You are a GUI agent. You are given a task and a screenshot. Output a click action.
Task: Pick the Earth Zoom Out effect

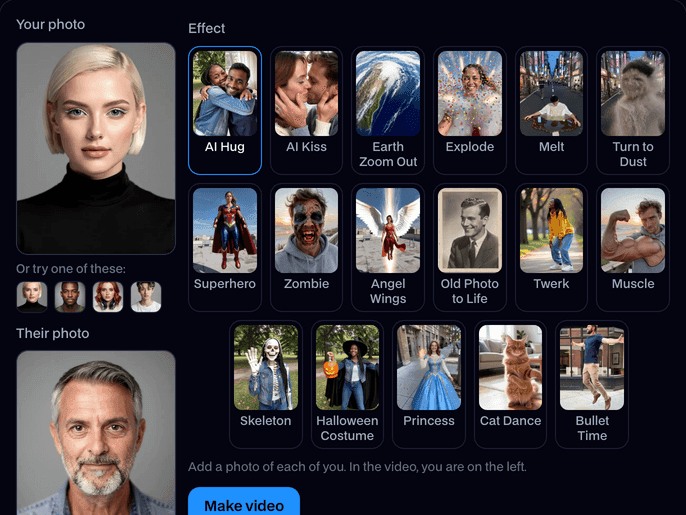pyautogui.click(x=388, y=110)
